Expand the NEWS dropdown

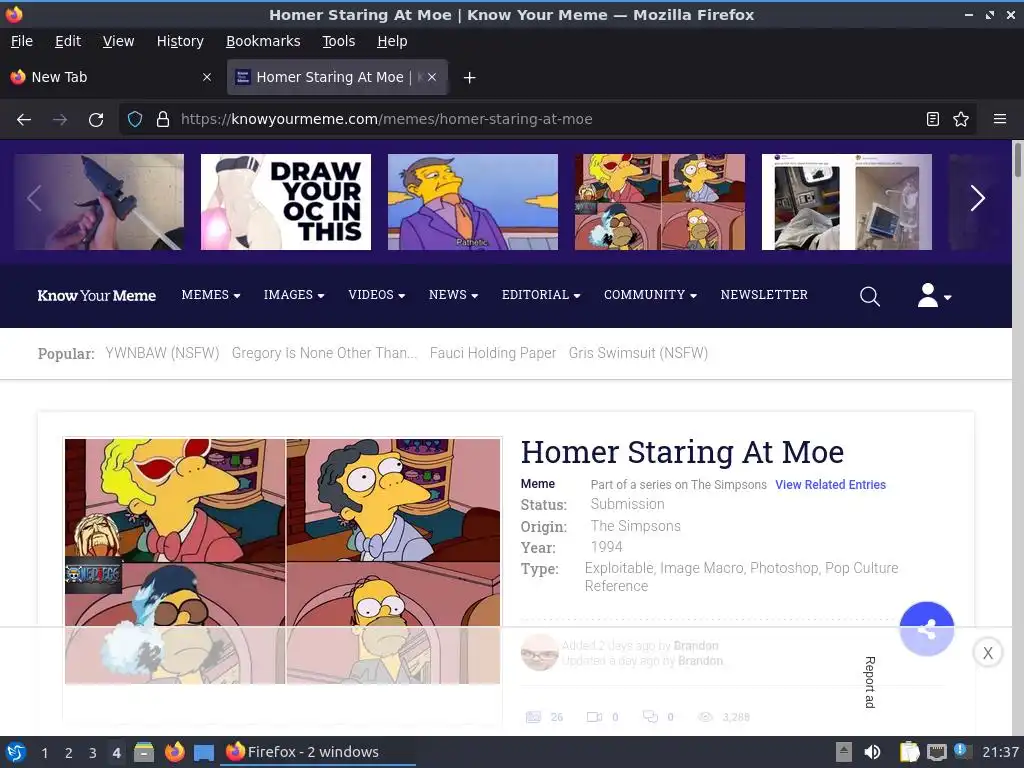click(x=453, y=295)
